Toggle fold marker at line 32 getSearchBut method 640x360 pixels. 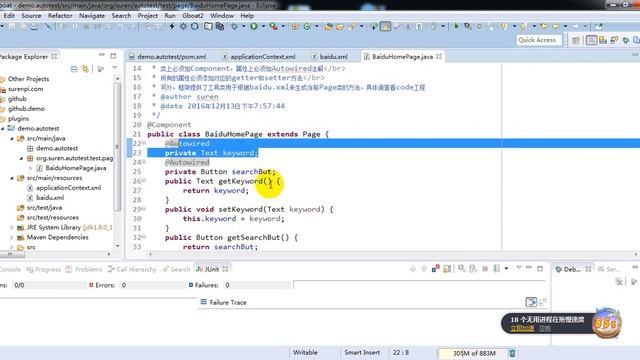tap(144, 237)
